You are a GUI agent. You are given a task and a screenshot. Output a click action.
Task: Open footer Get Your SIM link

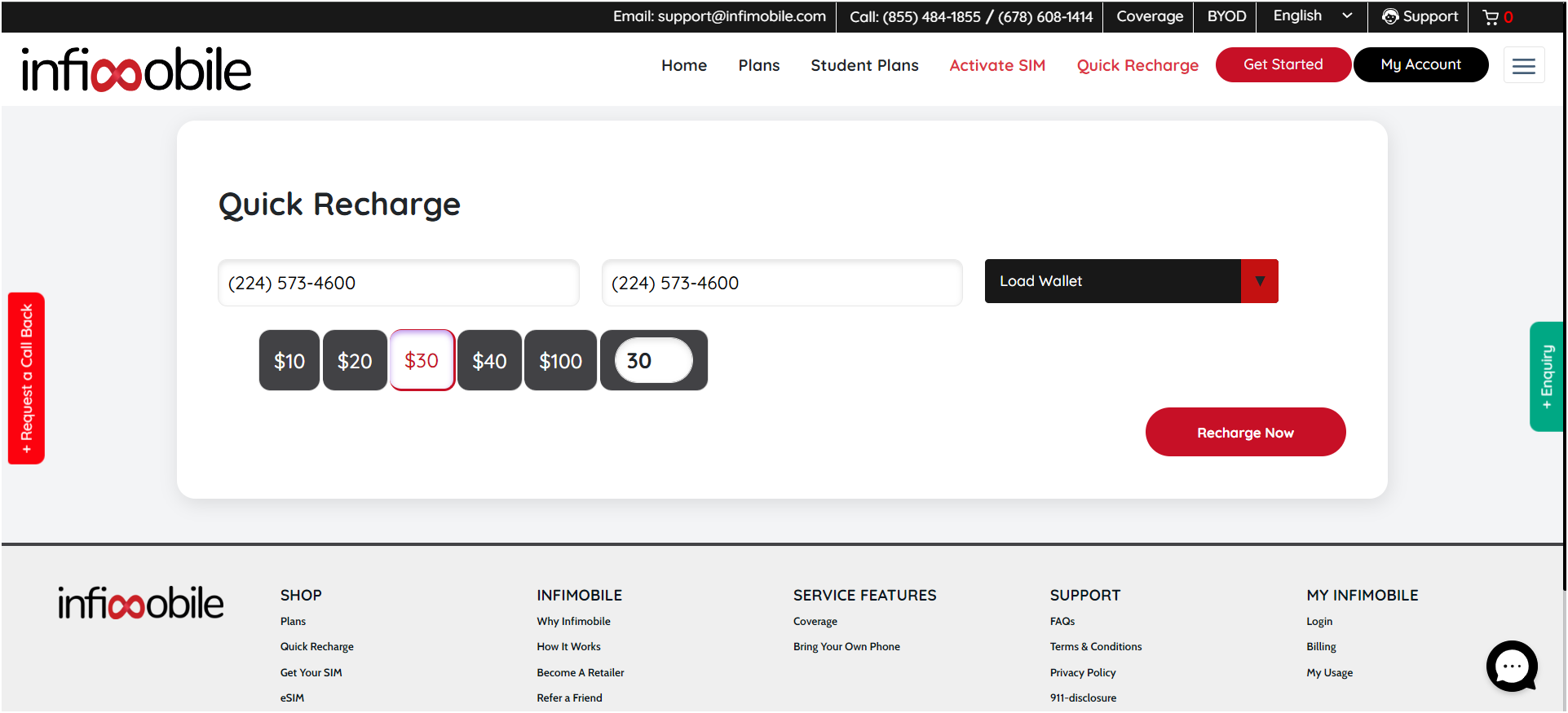[x=311, y=672]
